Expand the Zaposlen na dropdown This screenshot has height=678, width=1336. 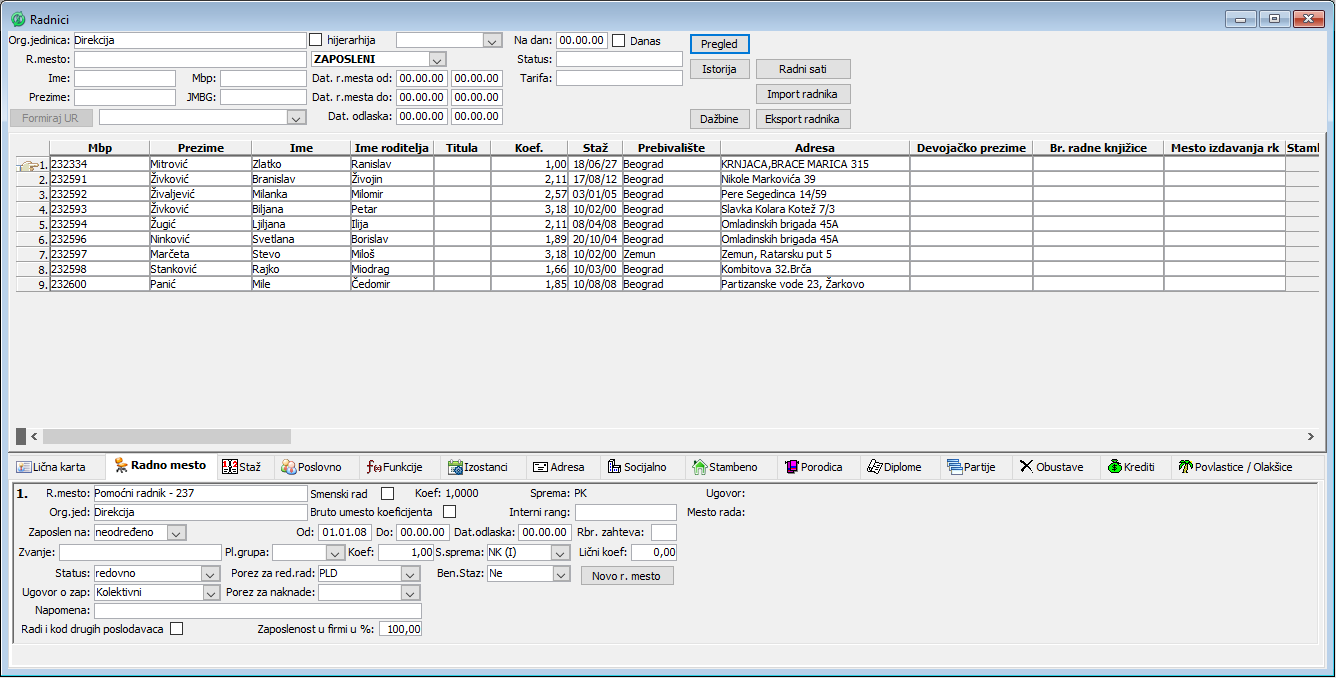pyautogui.click(x=176, y=533)
